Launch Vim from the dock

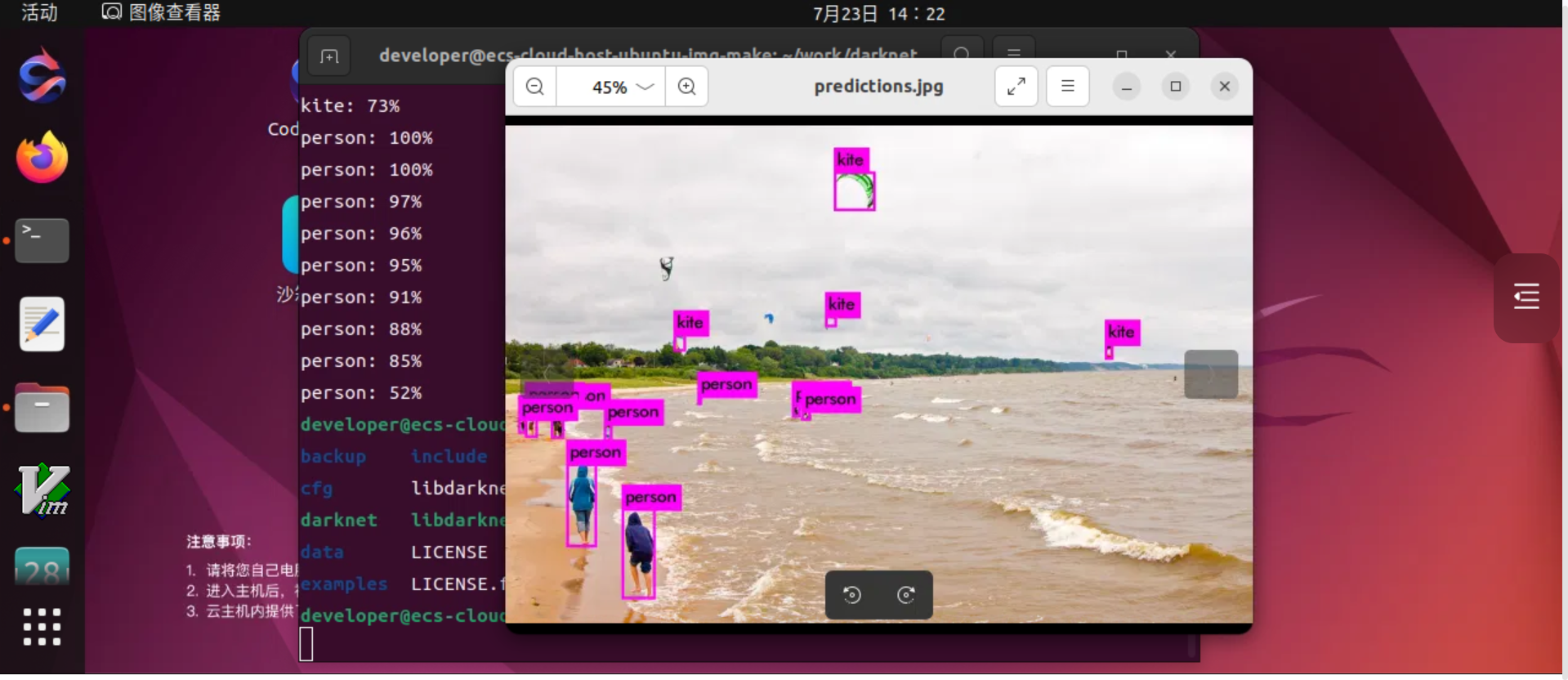(42, 490)
